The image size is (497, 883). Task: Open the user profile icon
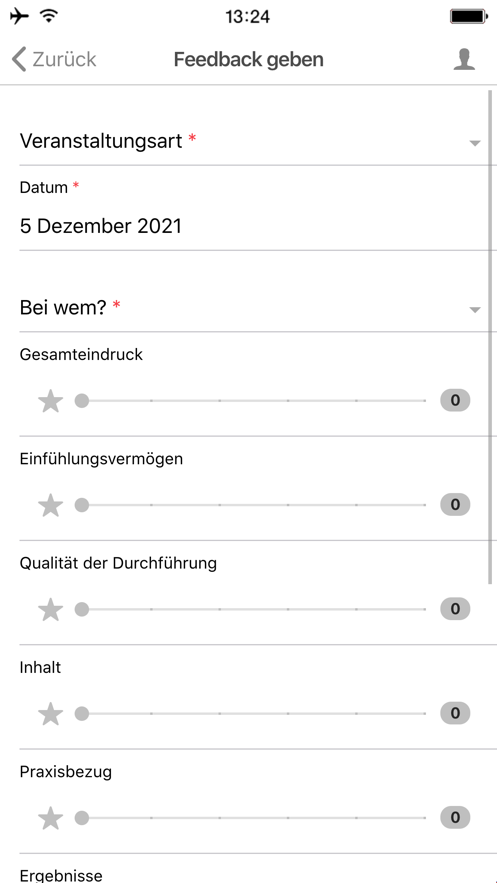coord(464,59)
